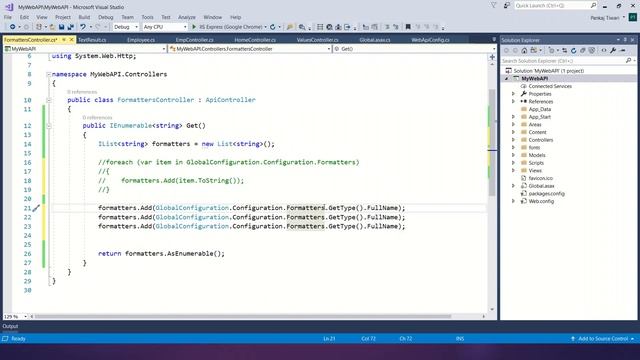
Task: Click Solution Explorer Sync with Active Document icon
Action: coord(564,51)
